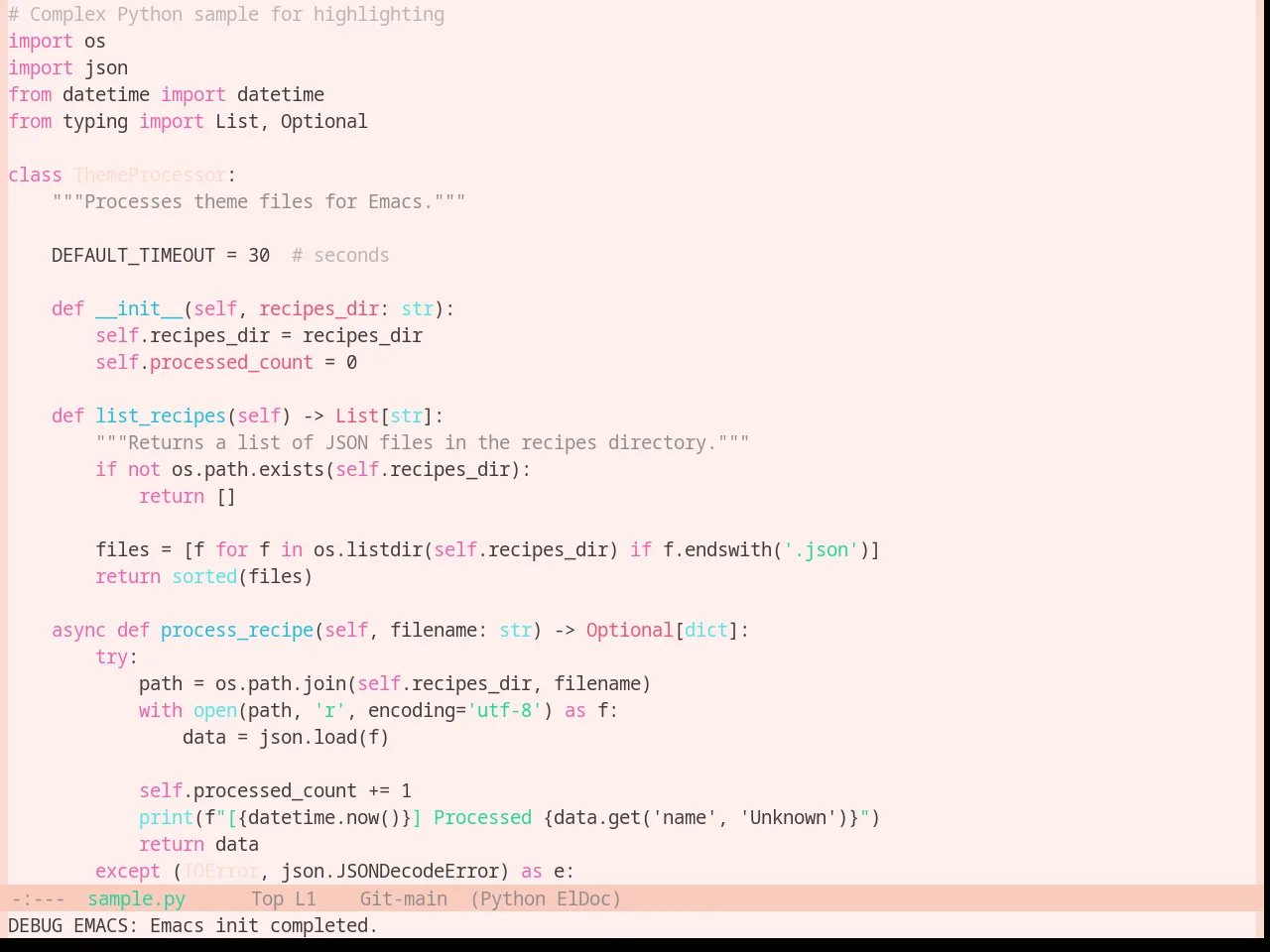Click the 'sorted' builtin in return statement
Viewport: 1270px width, 952px height.
204,577
